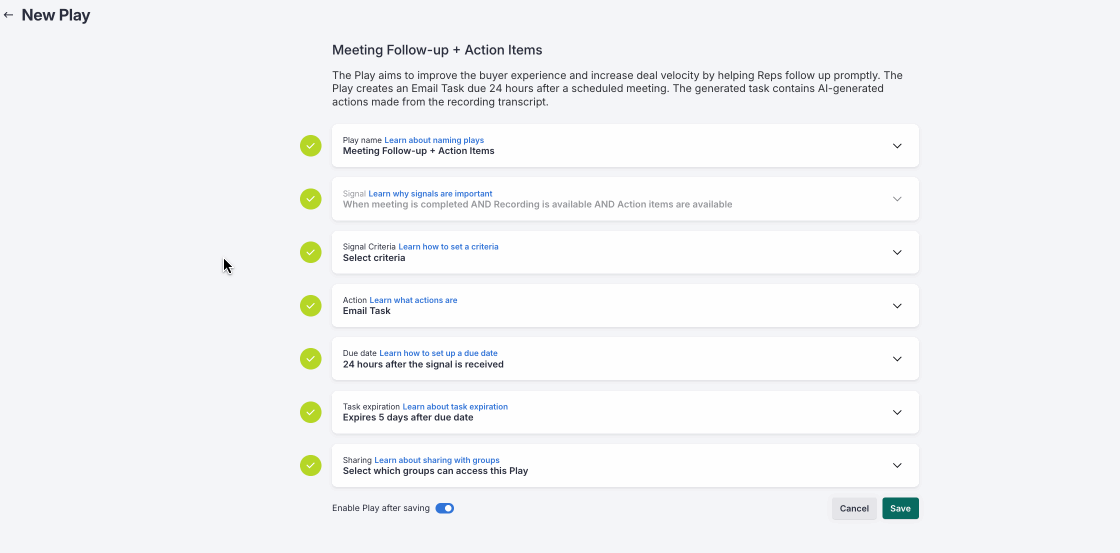Screen dimensions: 1120x553
Task: Open Learn about naming plays link
Action: [434, 140]
